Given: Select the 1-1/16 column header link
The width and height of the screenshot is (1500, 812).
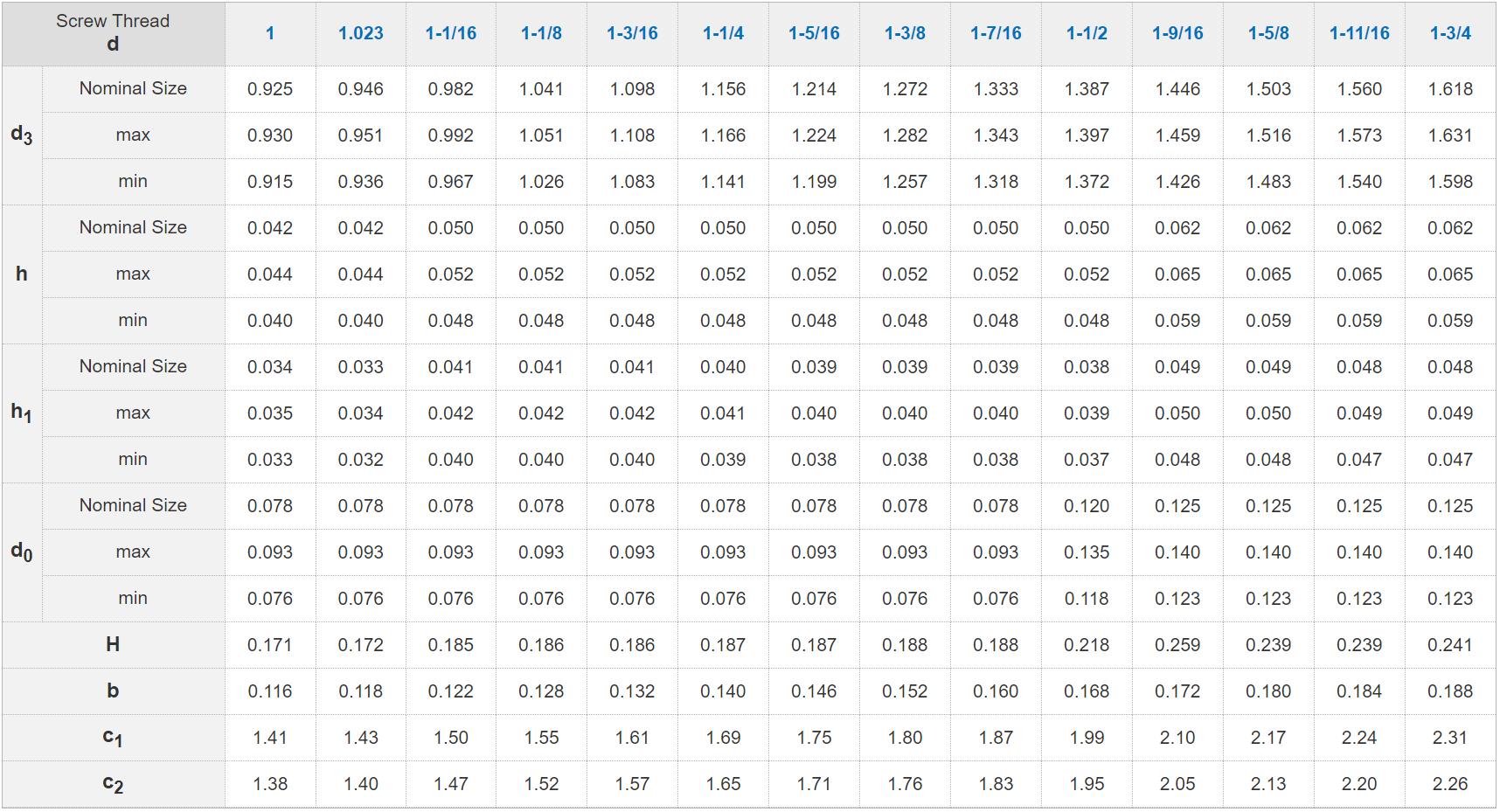Looking at the screenshot, I should [x=450, y=33].
